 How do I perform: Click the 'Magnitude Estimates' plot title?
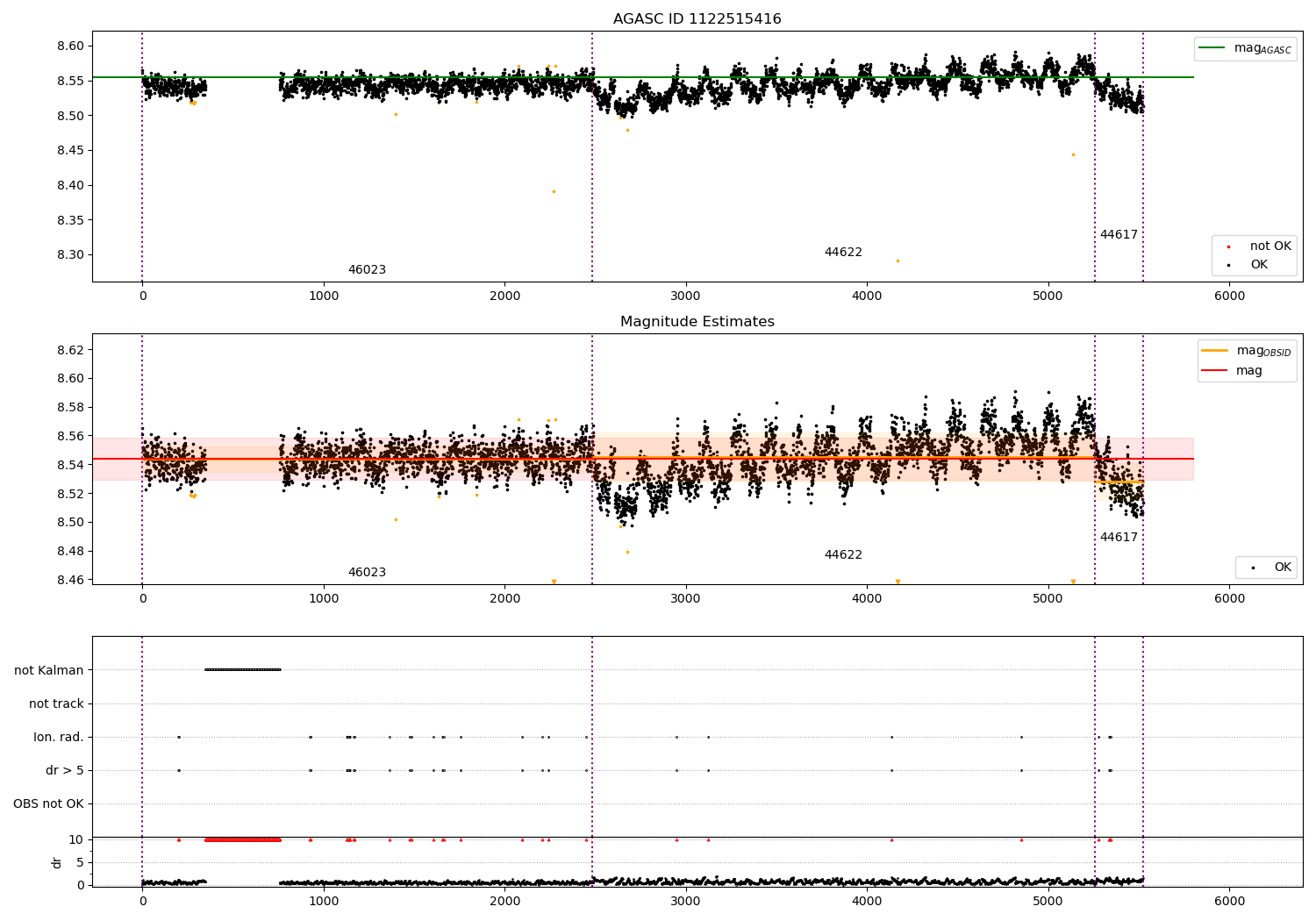(697, 322)
